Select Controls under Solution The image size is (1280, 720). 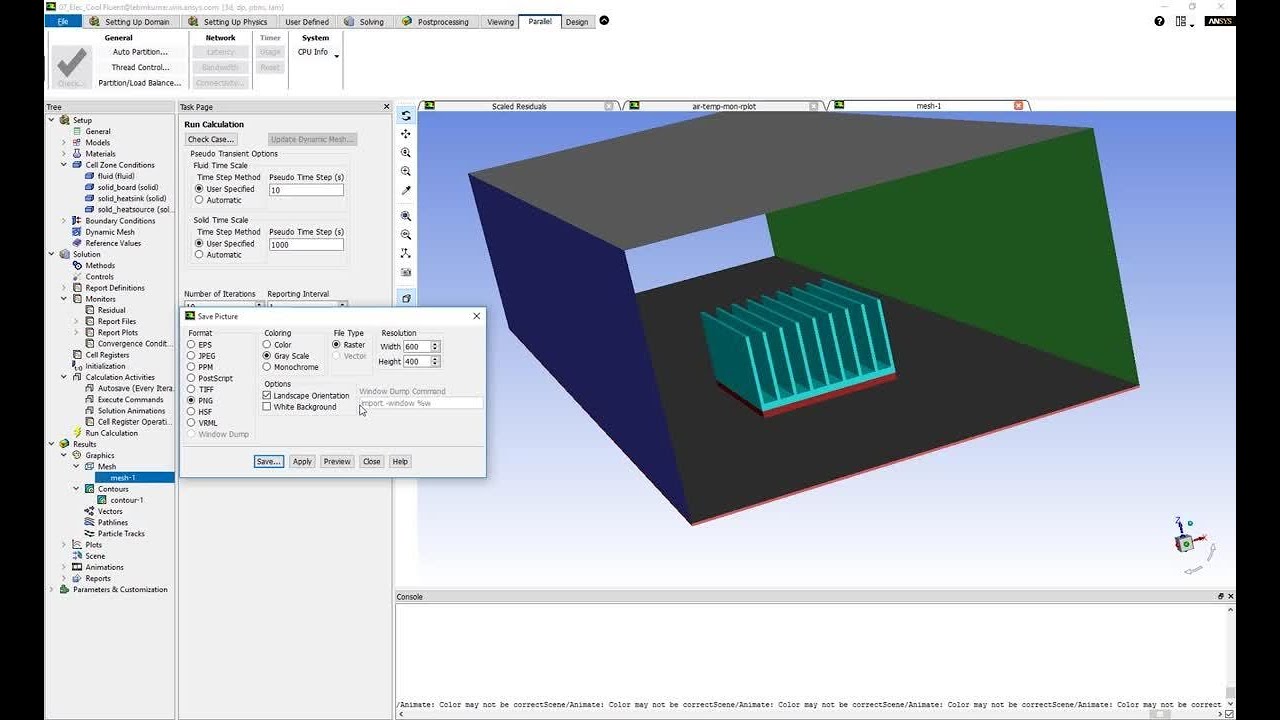coord(100,277)
